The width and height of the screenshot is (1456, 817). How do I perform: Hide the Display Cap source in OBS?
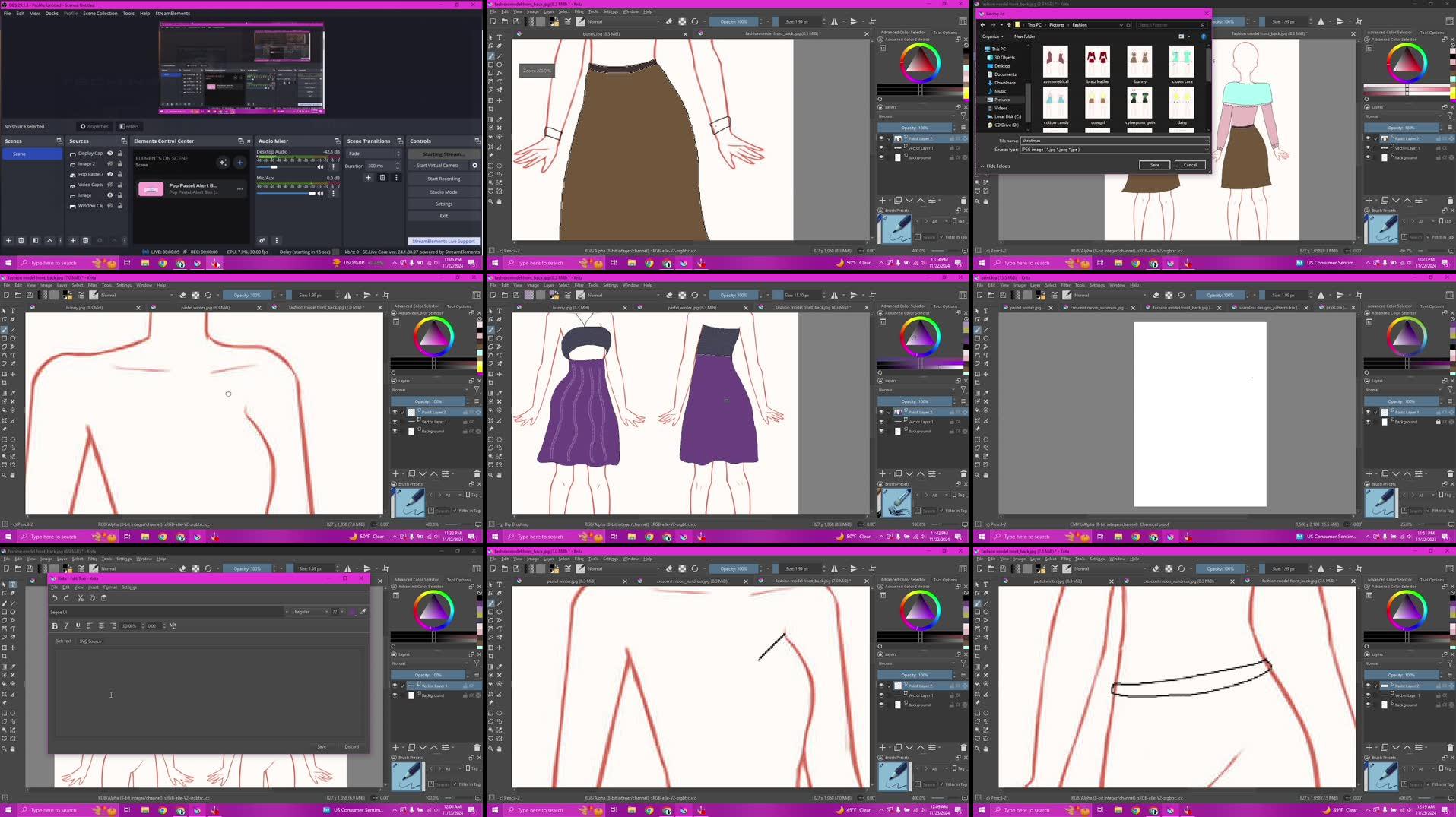pos(110,153)
